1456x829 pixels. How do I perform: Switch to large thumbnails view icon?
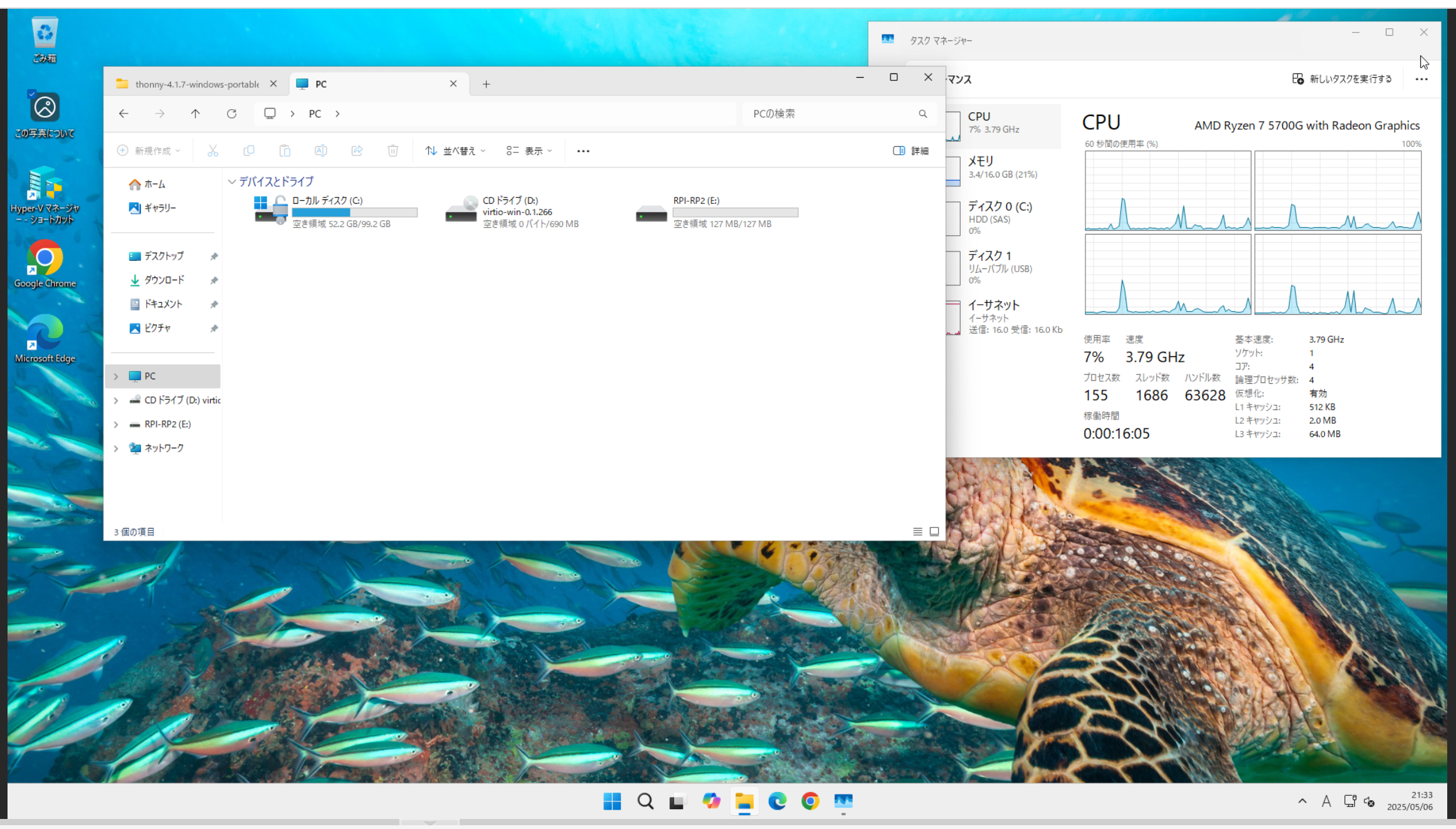click(934, 532)
